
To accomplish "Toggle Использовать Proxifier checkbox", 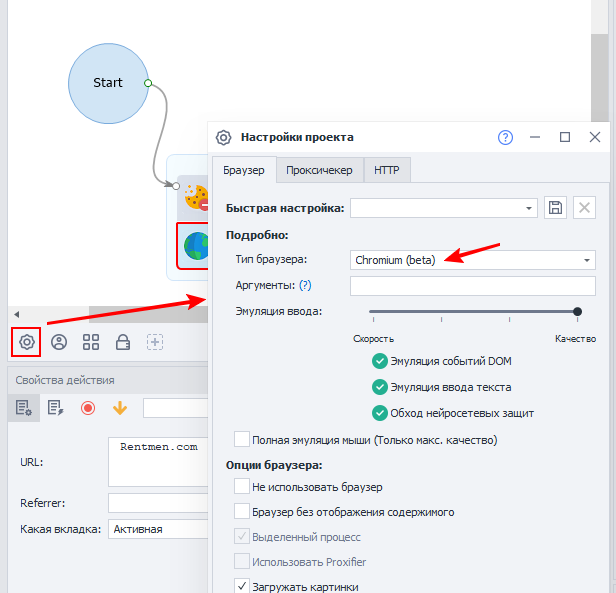I will 242,561.
